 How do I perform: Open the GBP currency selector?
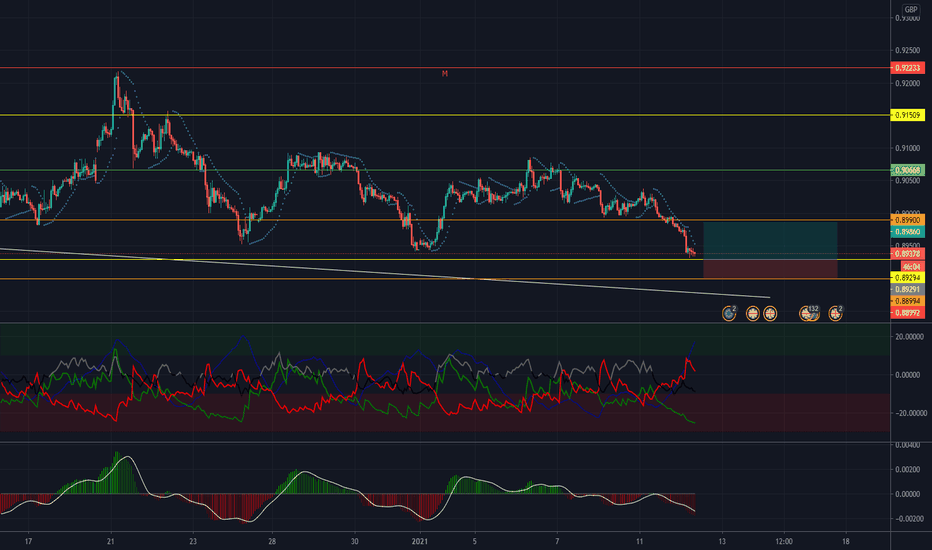point(911,9)
